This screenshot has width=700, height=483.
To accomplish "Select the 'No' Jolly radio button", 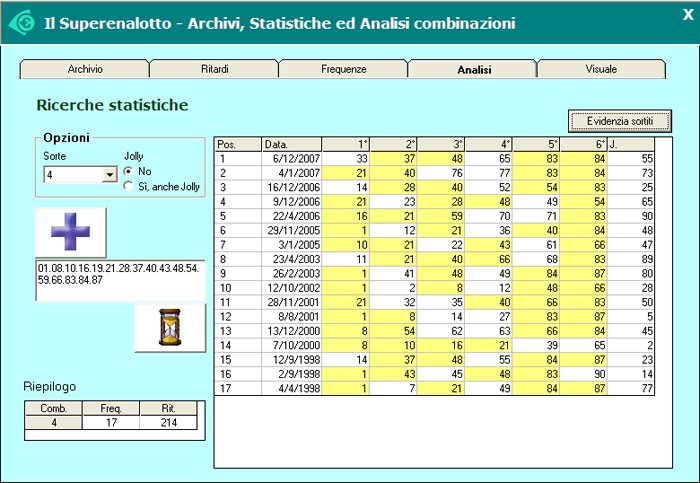I will [129, 171].
